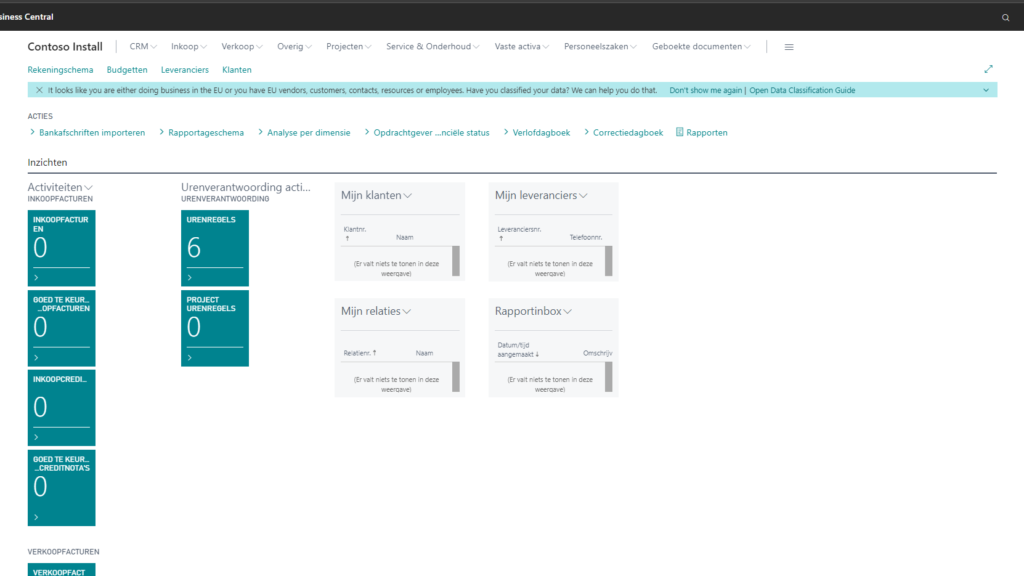Sort by Klantnr. column arrow
Image resolution: width=1024 pixels, height=576 pixels.
pos(347,239)
